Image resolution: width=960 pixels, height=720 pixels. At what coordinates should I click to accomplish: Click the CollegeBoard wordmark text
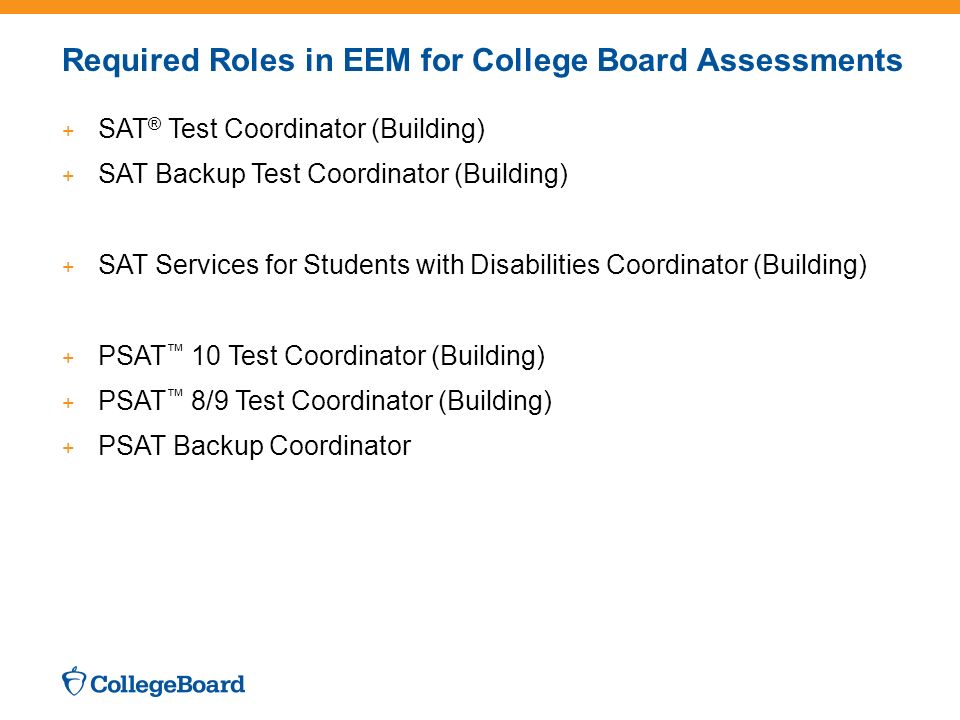(x=168, y=684)
